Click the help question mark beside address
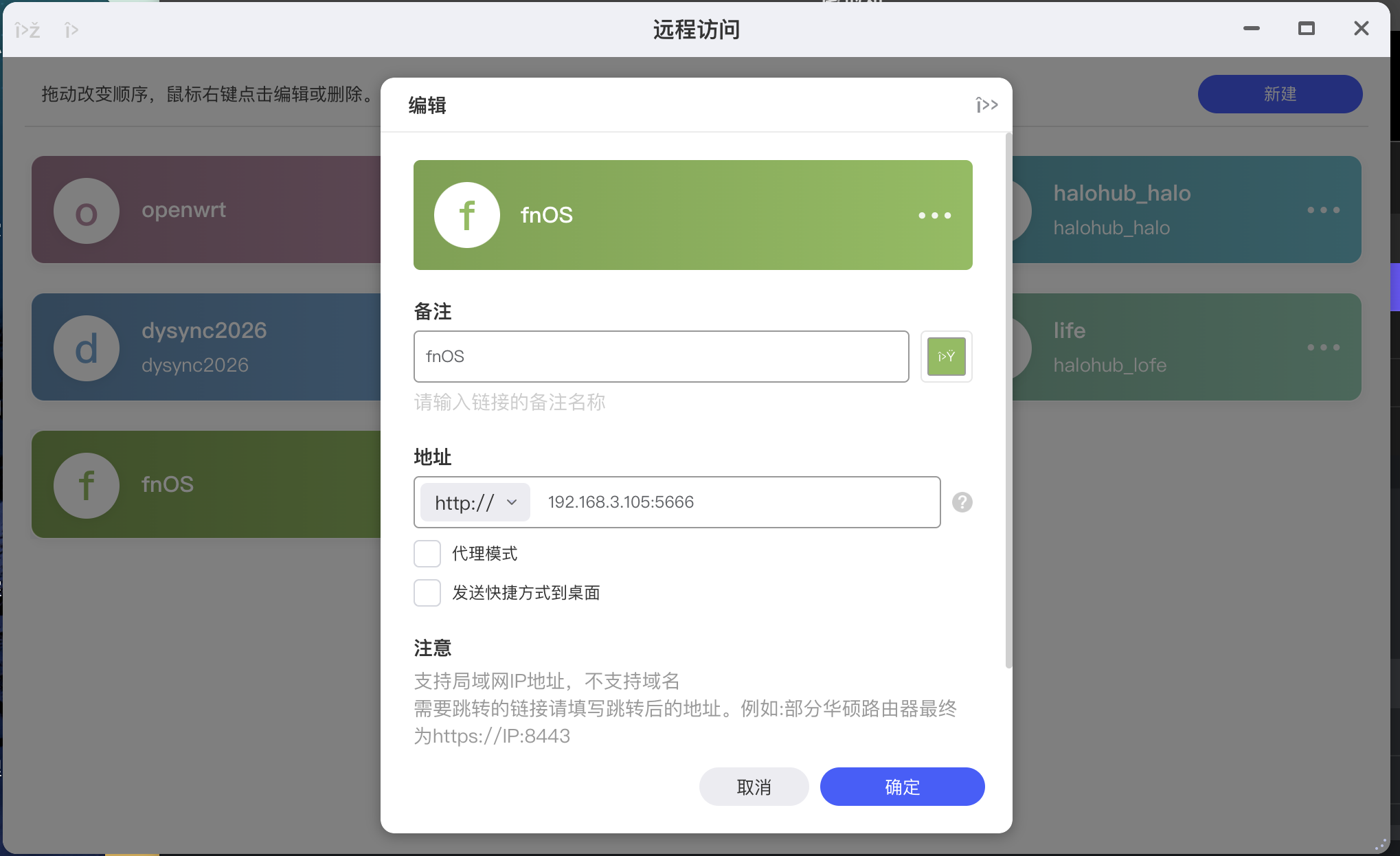Screen dimensions: 1400x856 [962, 502]
